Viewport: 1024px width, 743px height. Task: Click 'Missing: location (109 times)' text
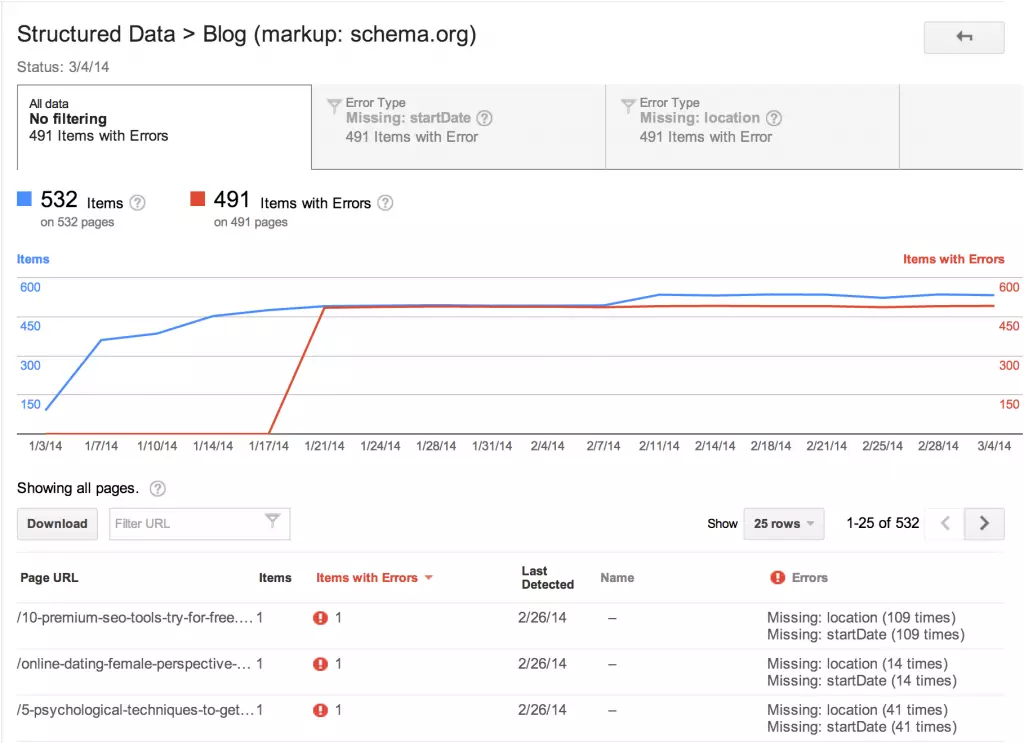[x=861, y=618]
